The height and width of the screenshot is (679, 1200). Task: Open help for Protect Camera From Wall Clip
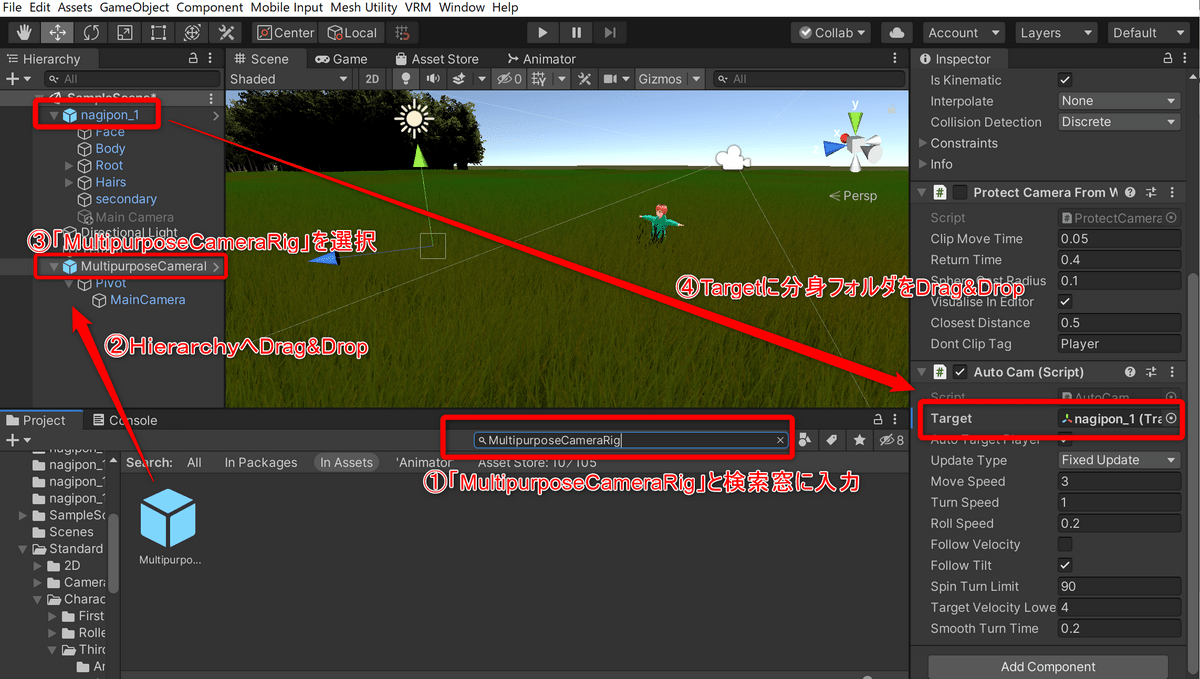[1130, 193]
